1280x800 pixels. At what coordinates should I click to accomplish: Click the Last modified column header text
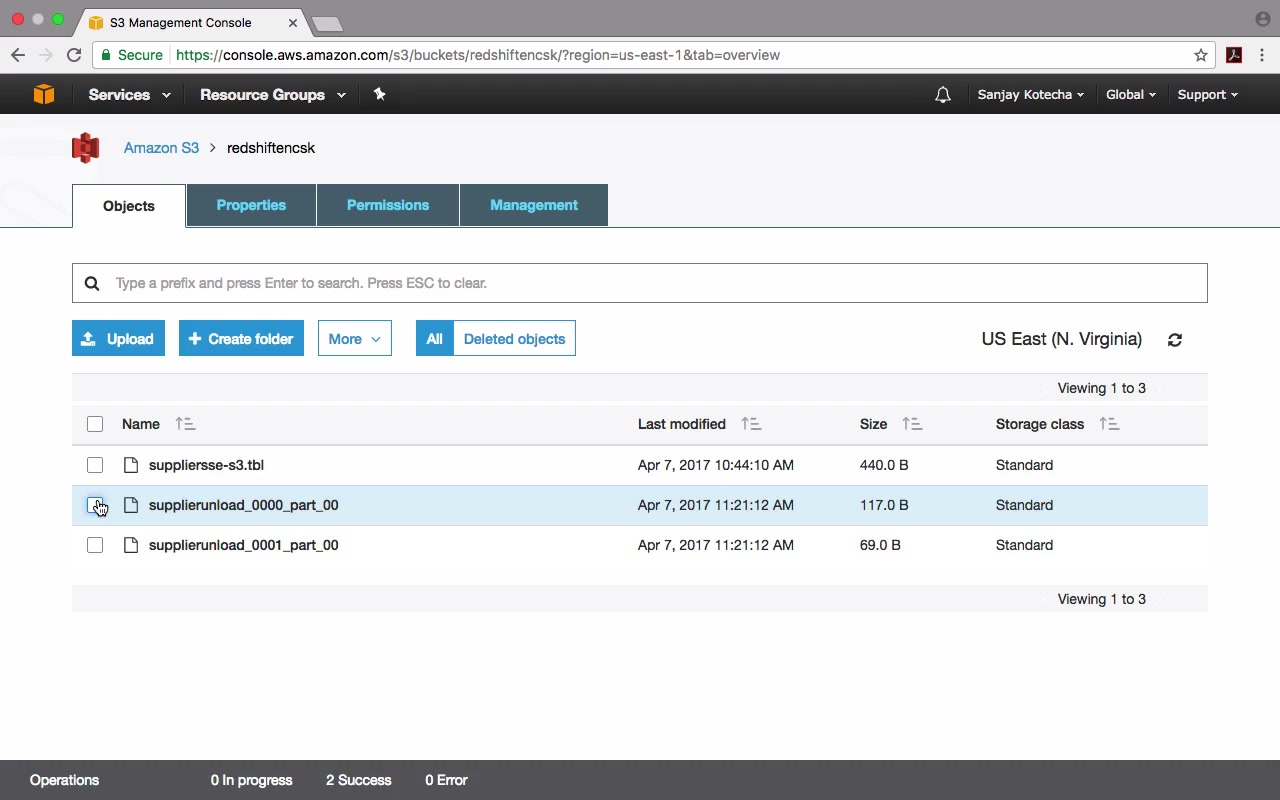tap(682, 424)
